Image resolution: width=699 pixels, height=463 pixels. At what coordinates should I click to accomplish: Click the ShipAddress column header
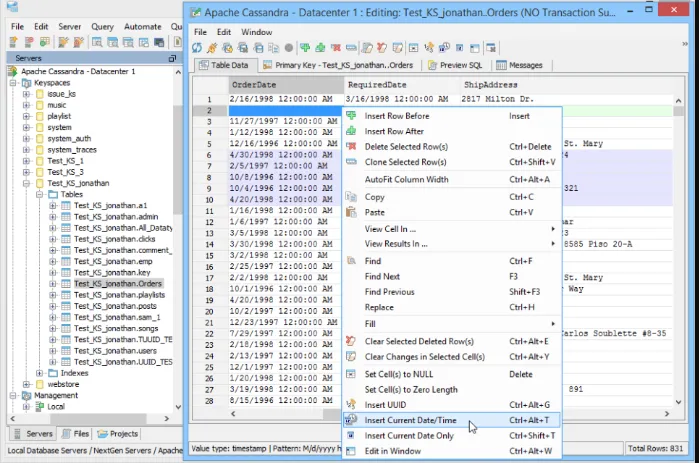[x=566, y=85]
